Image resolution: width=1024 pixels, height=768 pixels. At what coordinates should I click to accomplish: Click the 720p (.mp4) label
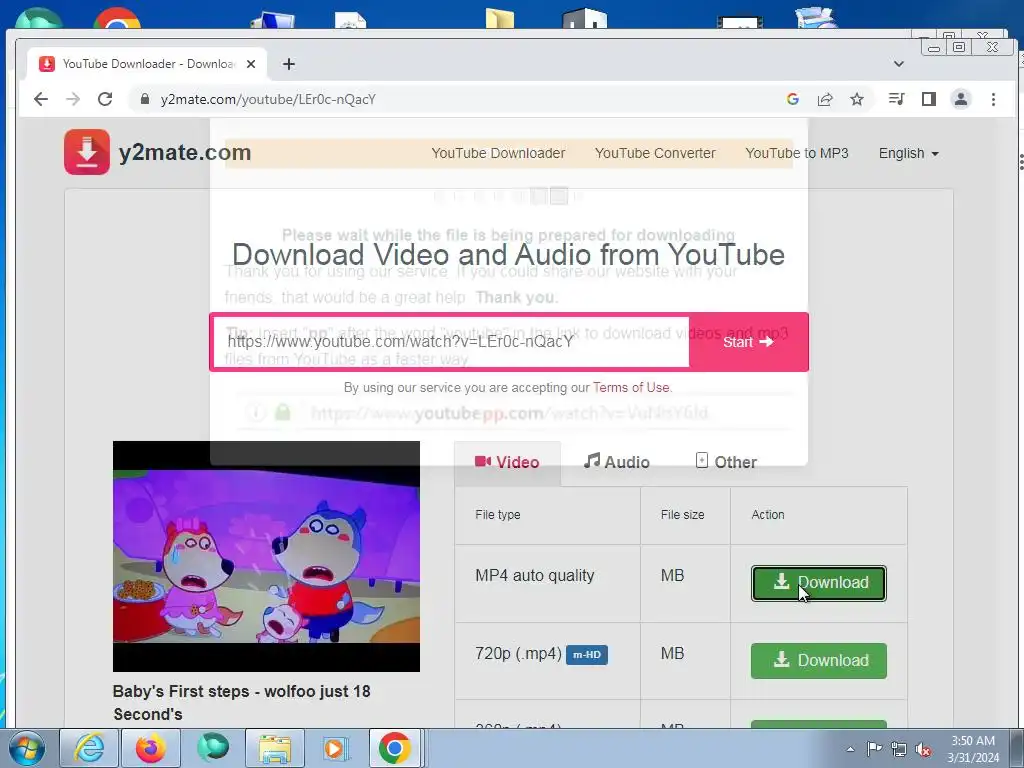tap(519, 654)
